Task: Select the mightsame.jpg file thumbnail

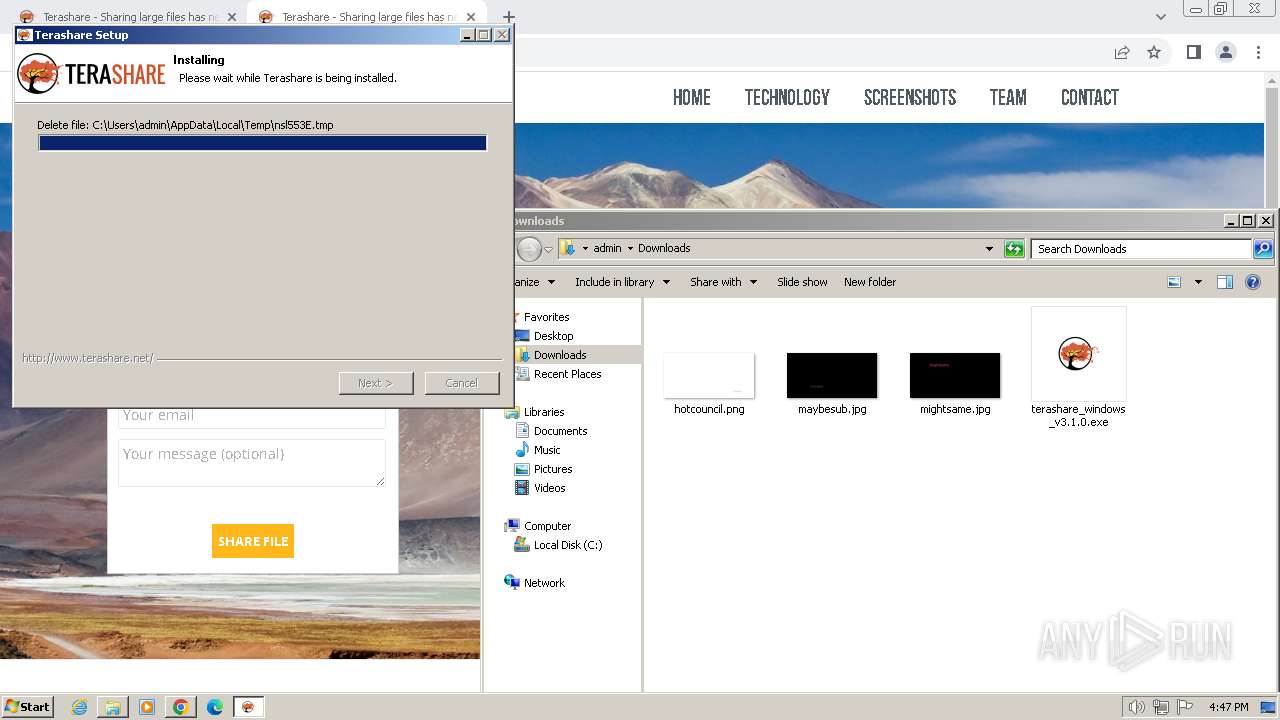Action: [x=955, y=376]
